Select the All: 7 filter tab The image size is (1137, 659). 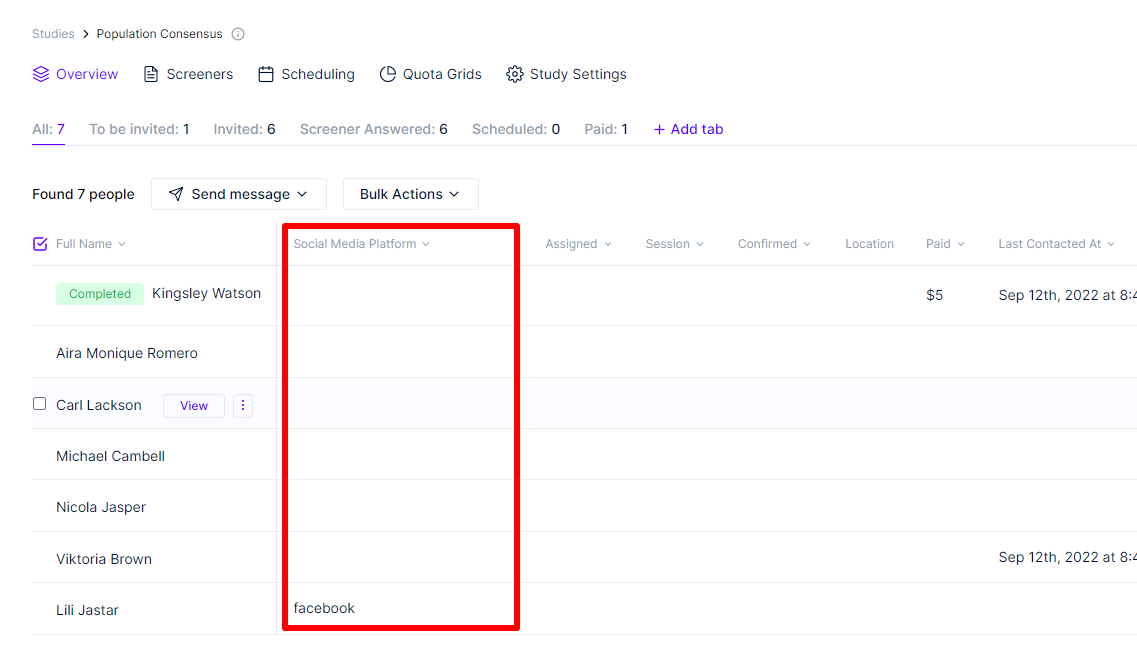point(49,129)
